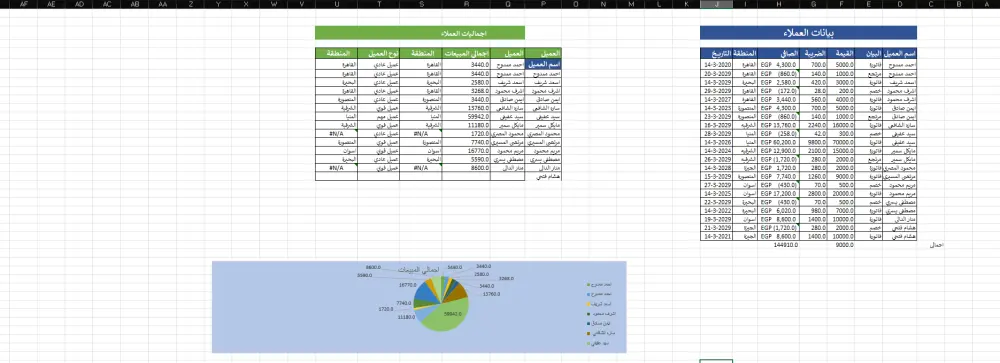Select column header U

(x=336, y=4)
